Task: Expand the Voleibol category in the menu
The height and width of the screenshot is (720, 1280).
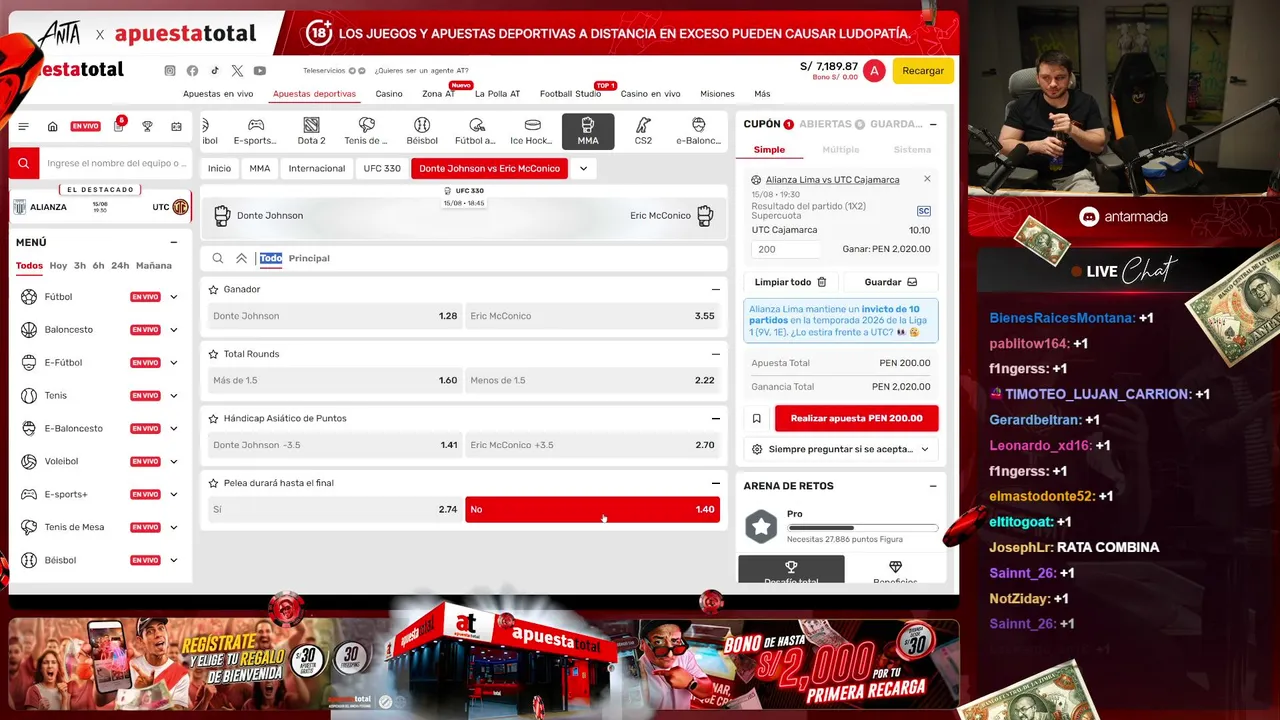Action: point(174,461)
